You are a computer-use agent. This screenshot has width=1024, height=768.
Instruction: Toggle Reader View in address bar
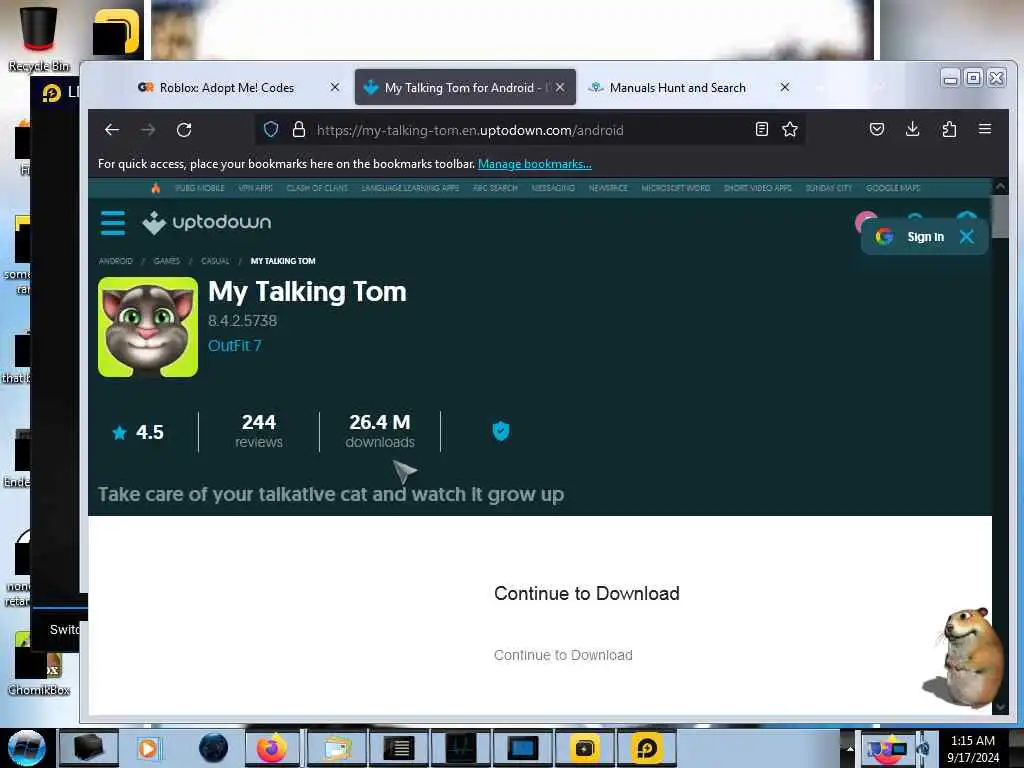click(x=761, y=129)
